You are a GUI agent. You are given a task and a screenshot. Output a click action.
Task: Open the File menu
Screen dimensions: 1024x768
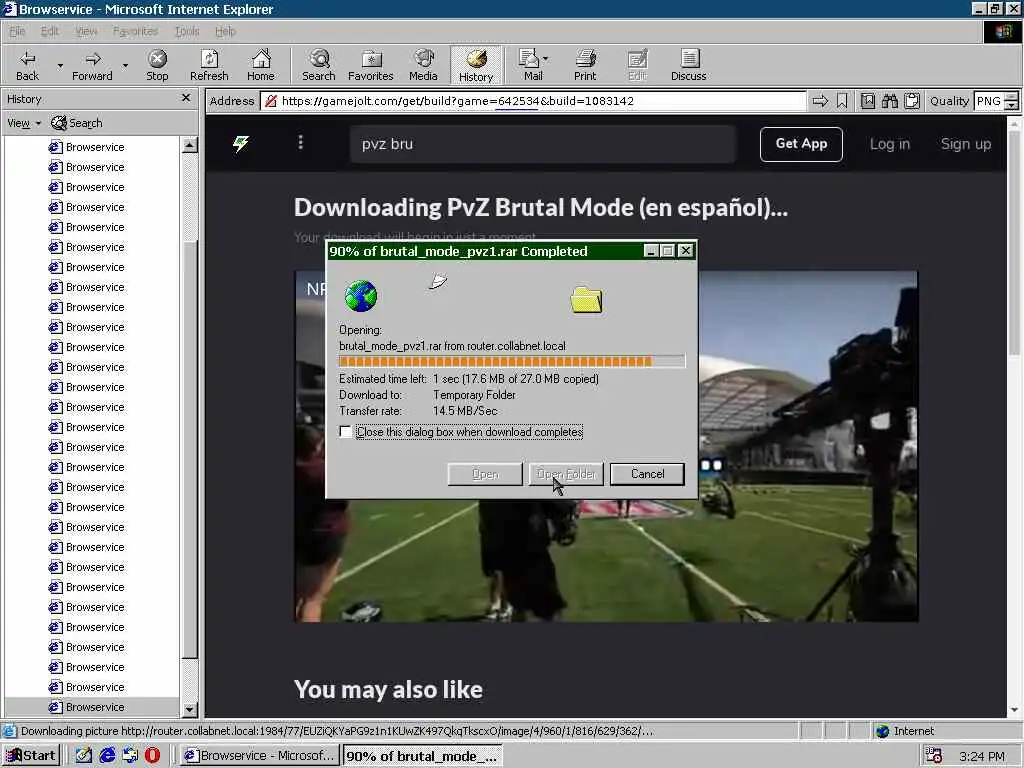point(17,31)
